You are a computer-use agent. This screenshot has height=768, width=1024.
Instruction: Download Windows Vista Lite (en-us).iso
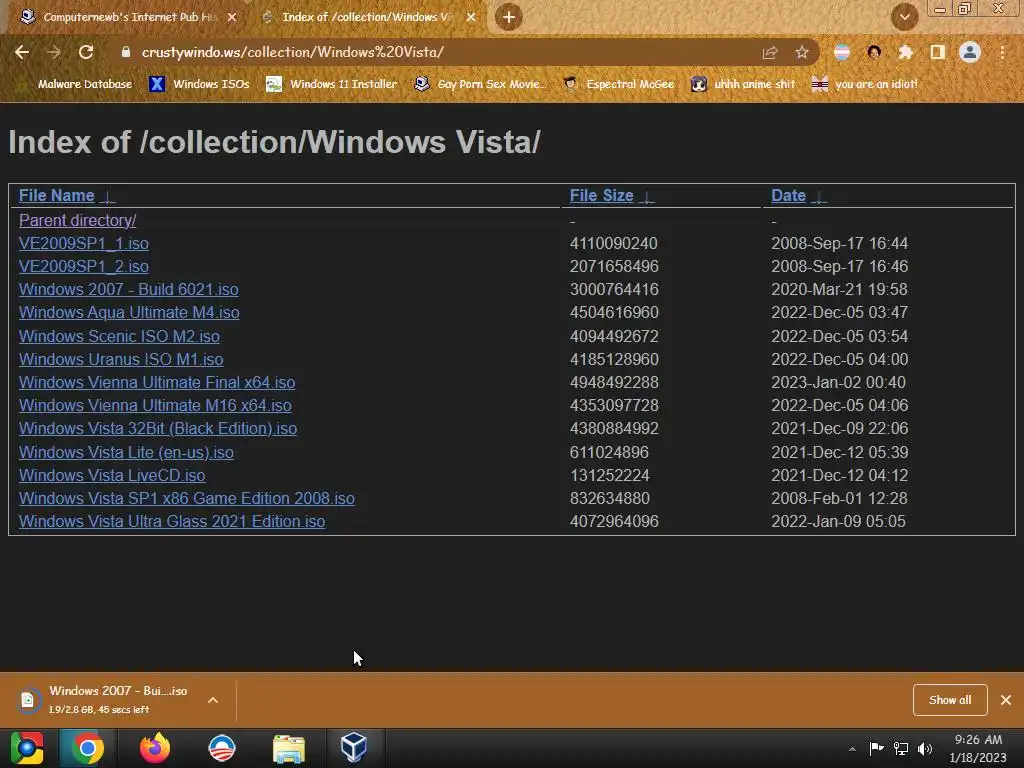(126, 452)
